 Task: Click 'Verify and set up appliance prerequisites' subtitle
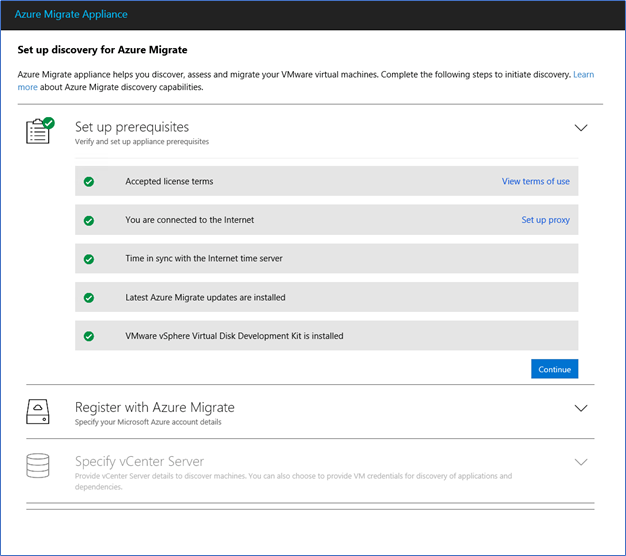tap(142, 141)
